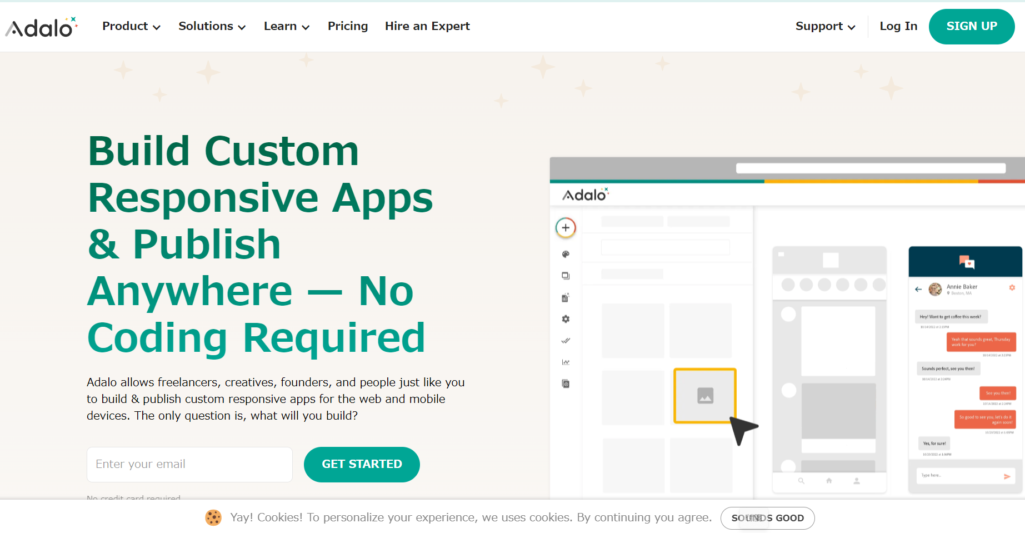Expand the Solutions menu
The image size is (1025, 533).
(x=212, y=26)
